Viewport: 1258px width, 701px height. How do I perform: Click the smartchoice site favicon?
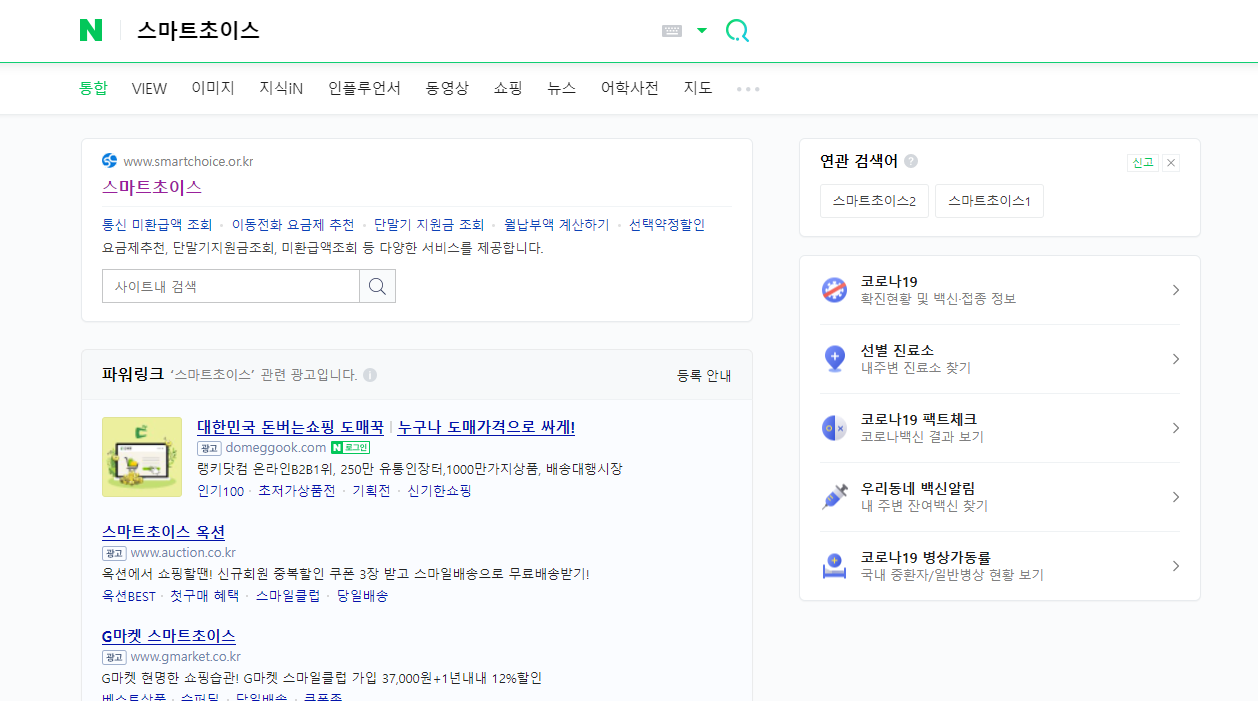click(110, 161)
